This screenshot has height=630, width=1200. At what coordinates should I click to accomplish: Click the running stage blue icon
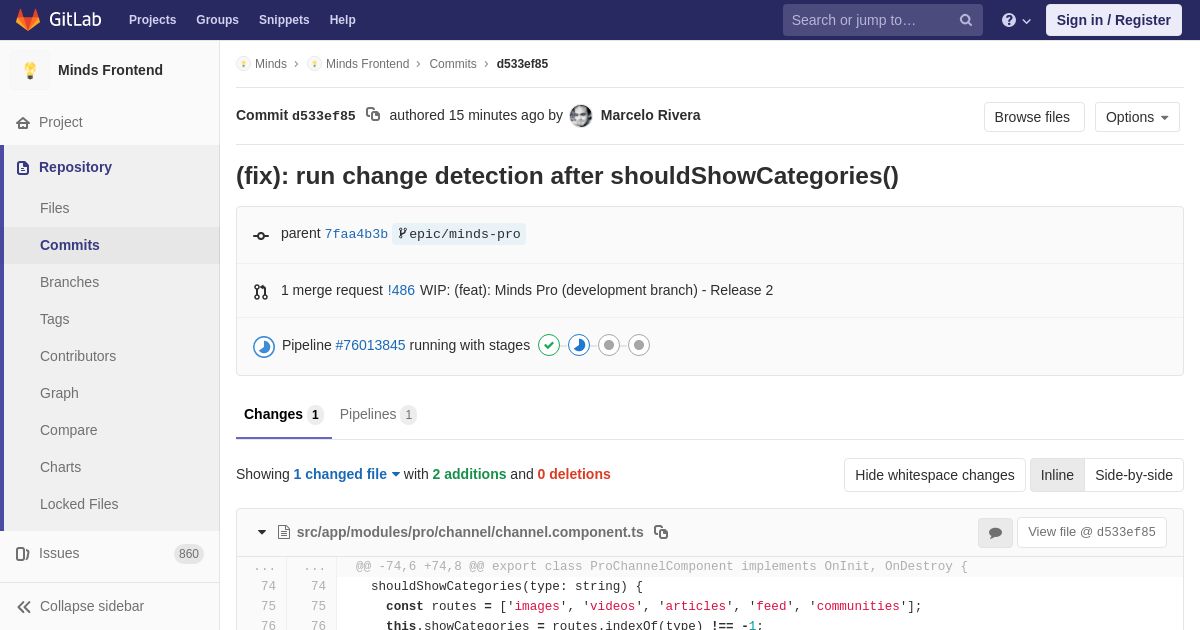pyautogui.click(x=579, y=345)
